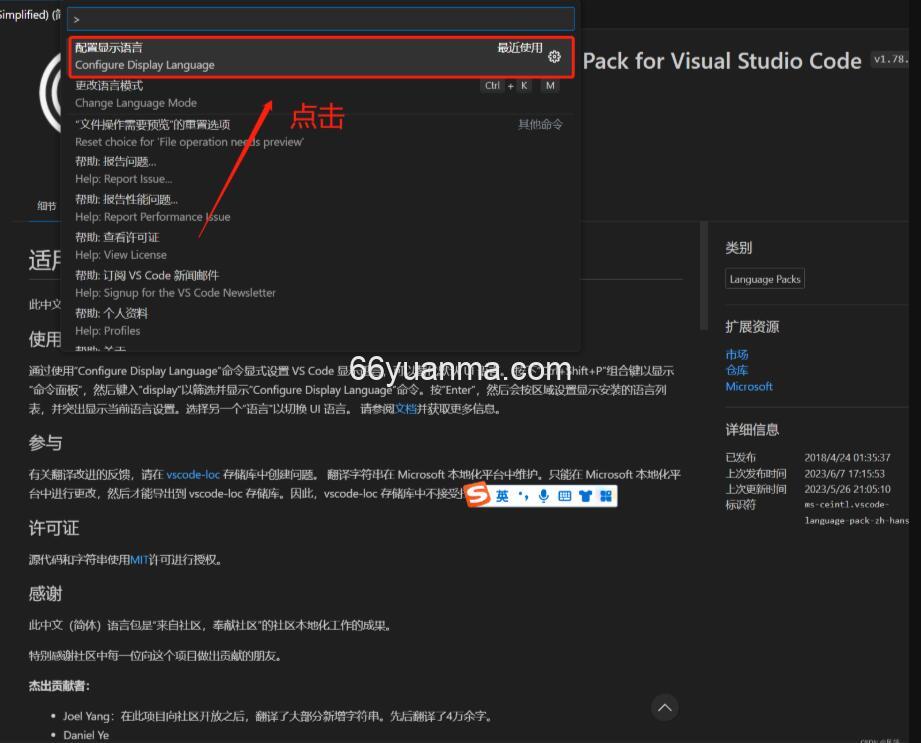Click inside the command palette input field
921x743 pixels.
(320, 18)
